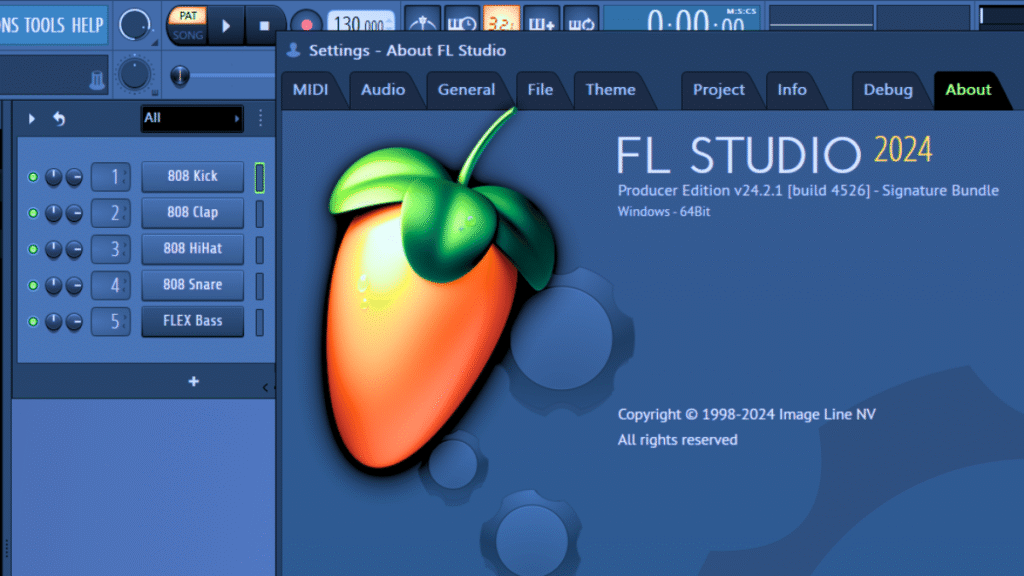The height and width of the screenshot is (576, 1024).
Task: Switch to SONG mode
Action: point(188,35)
